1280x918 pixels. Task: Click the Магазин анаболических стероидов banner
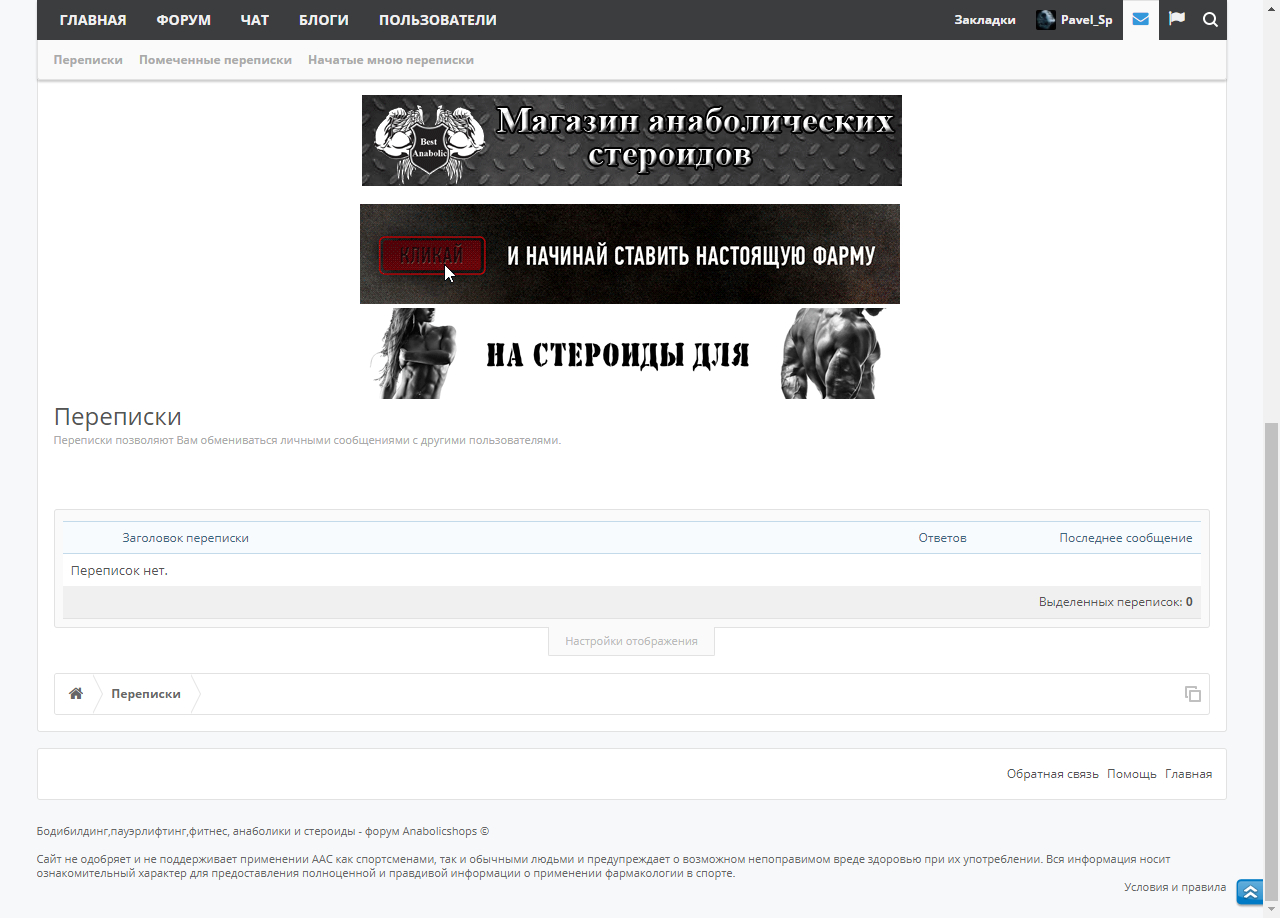click(632, 140)
